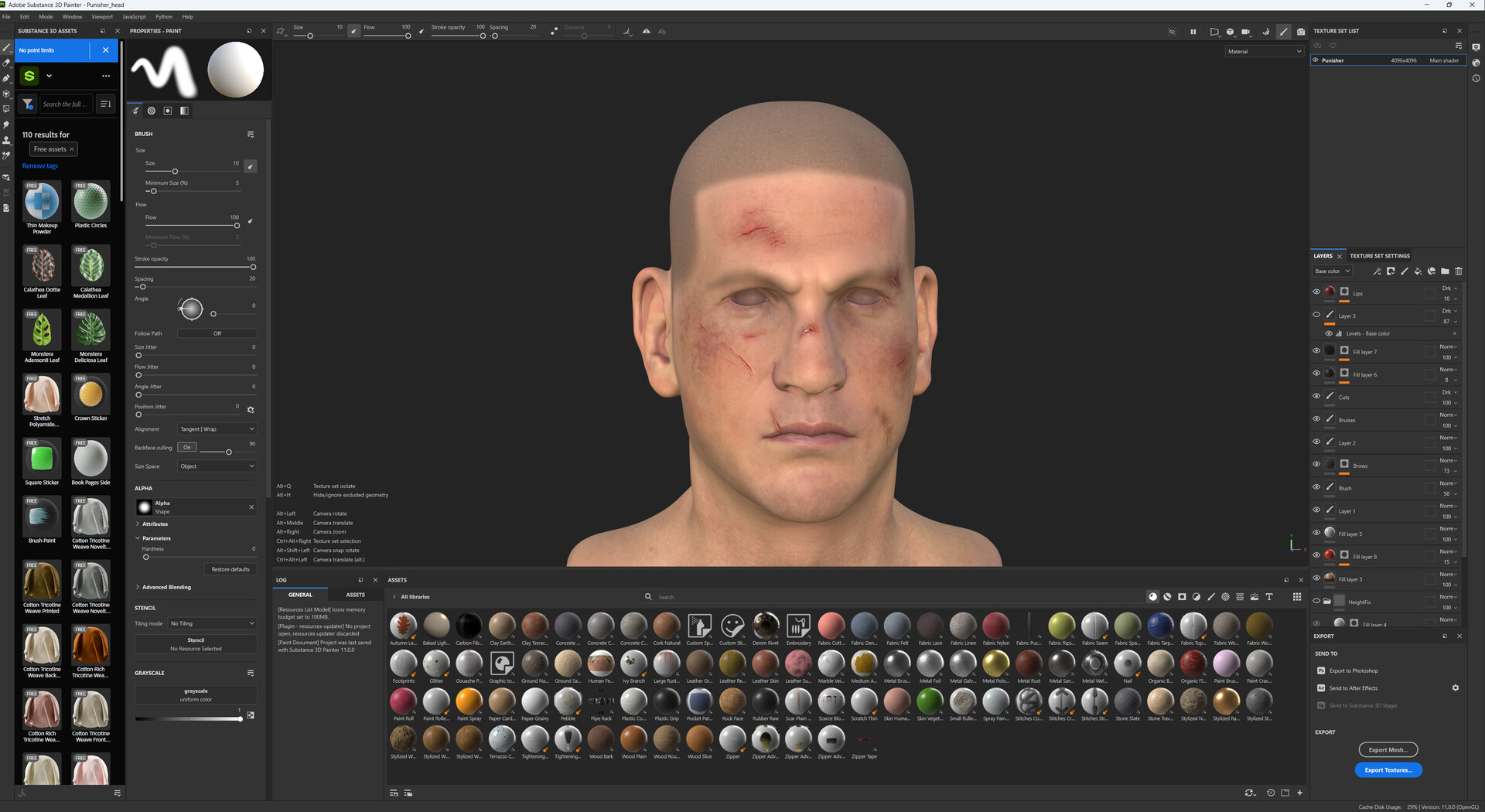1485x812 pixels.
Task: Open the Viewport menu
Action: coord(102,16)
